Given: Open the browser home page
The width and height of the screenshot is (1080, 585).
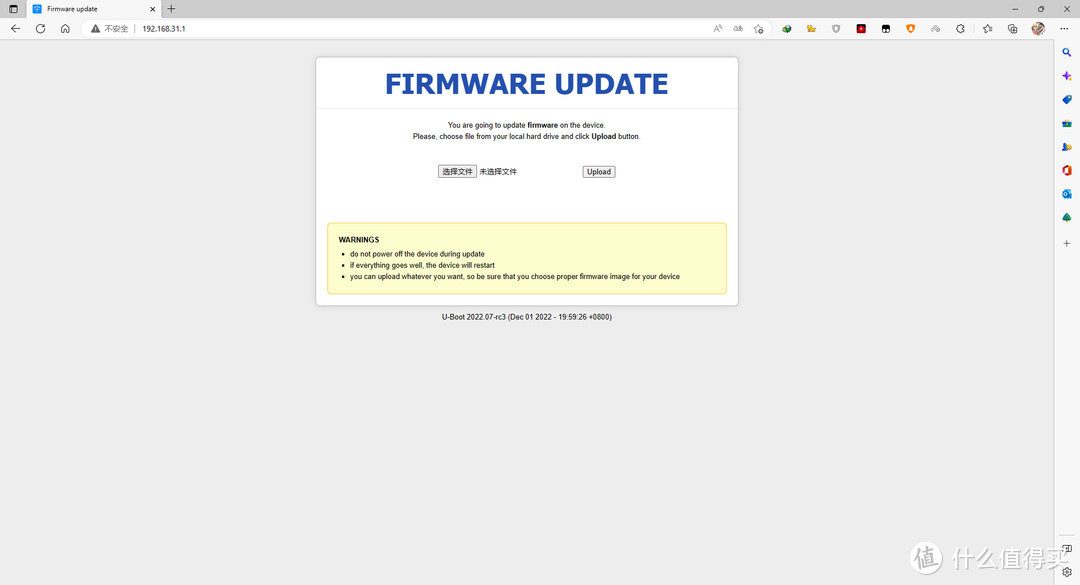Looking at the screenshot, I should [65, 29].
